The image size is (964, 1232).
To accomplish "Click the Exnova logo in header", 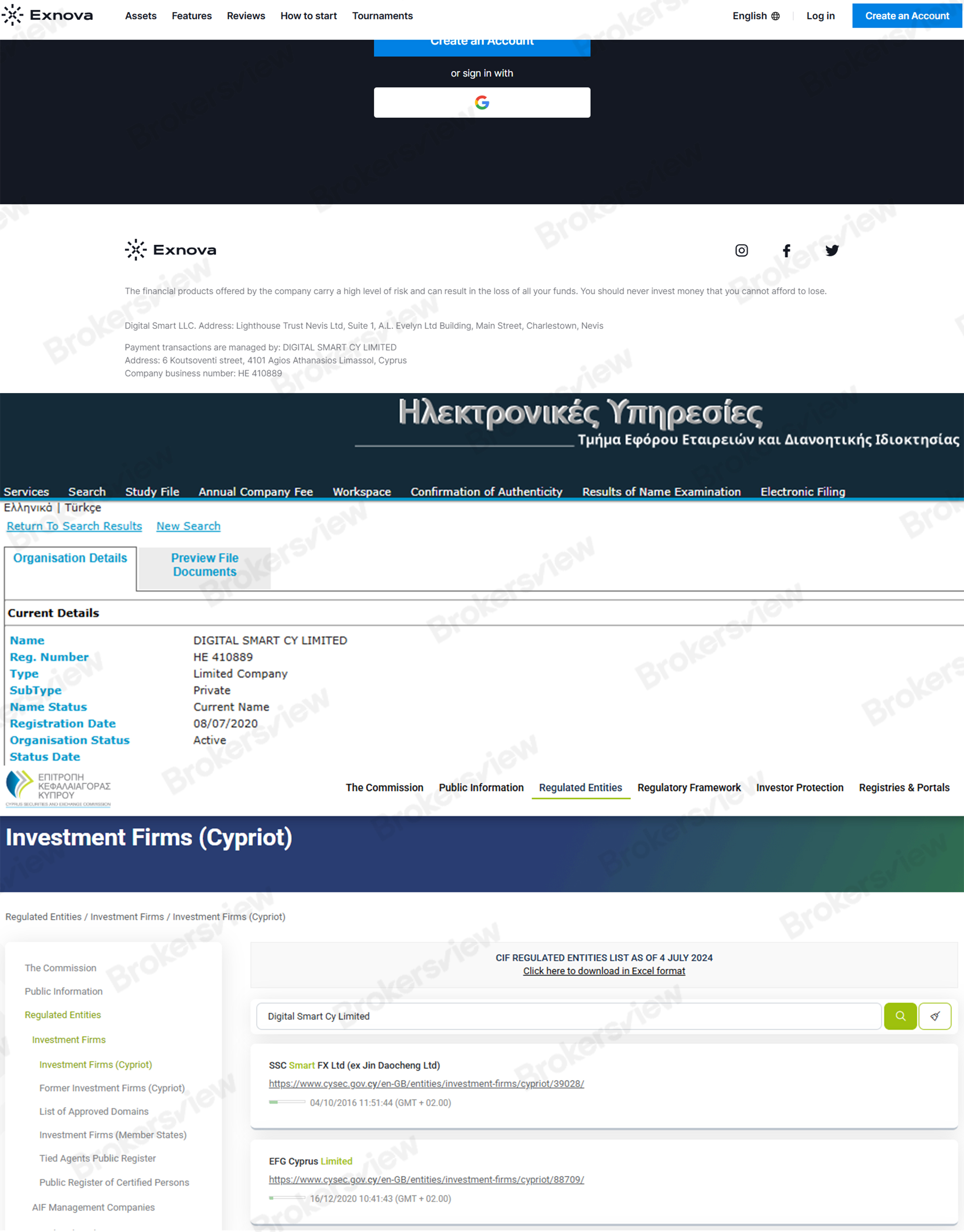I will 48,15.
